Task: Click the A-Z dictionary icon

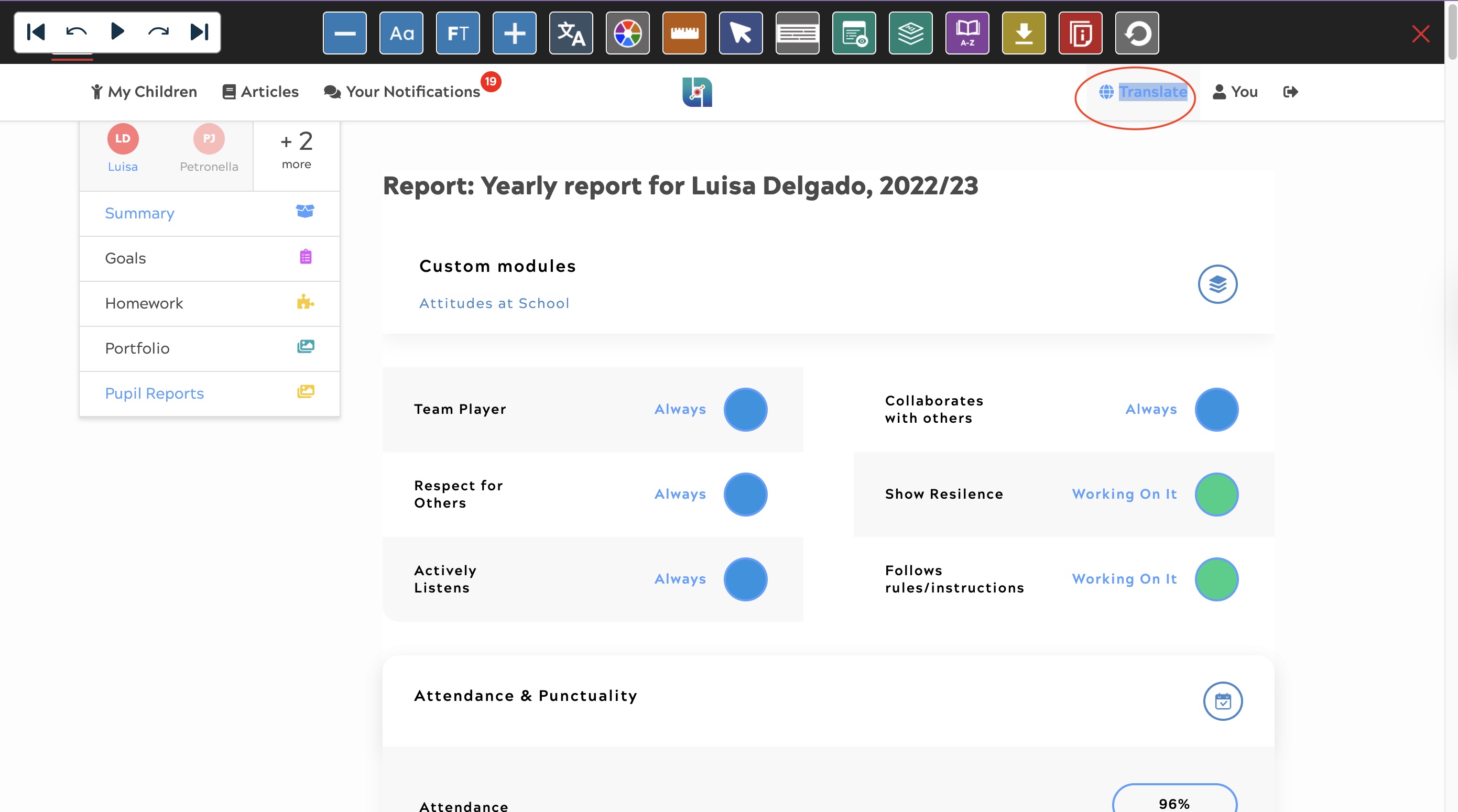Action: (x=967, y=33)
